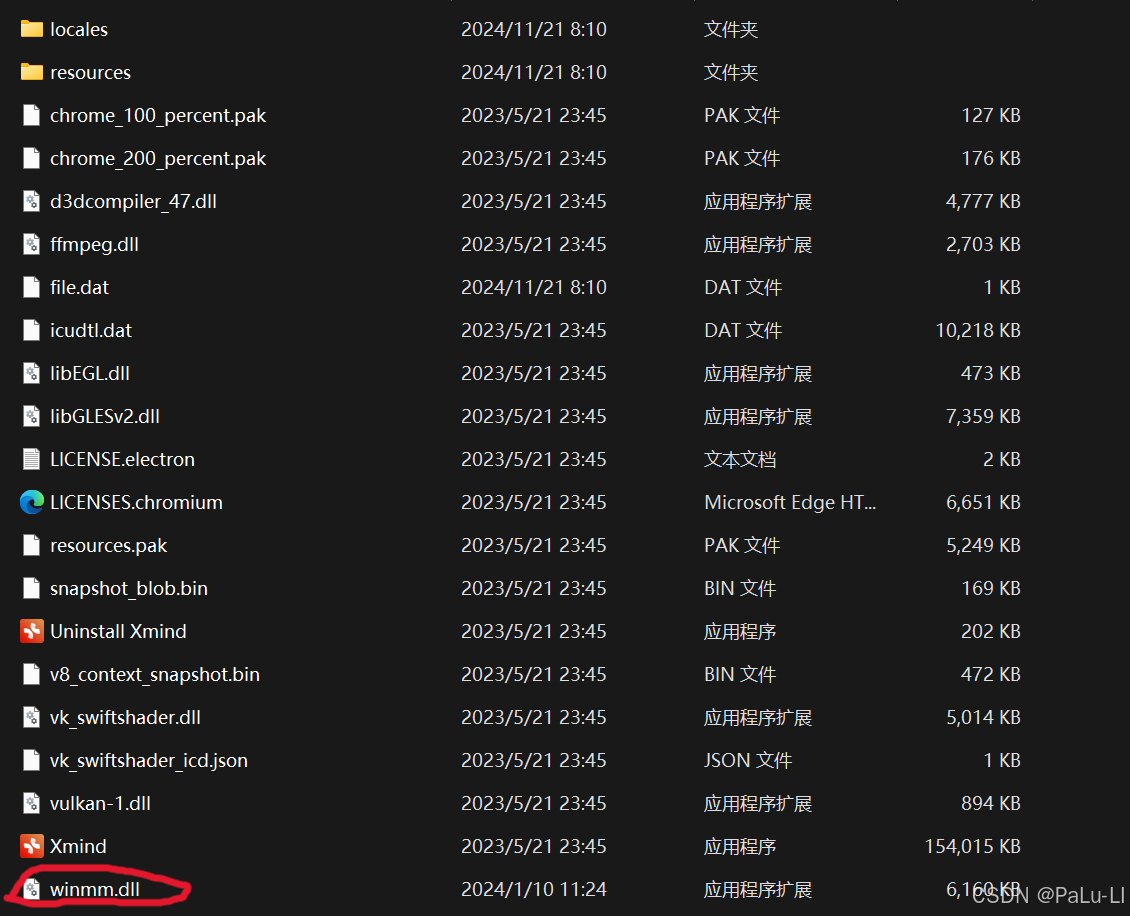1130x916 pixels.
Task: Select file name icudtl.dat
Action: [91, 330]
